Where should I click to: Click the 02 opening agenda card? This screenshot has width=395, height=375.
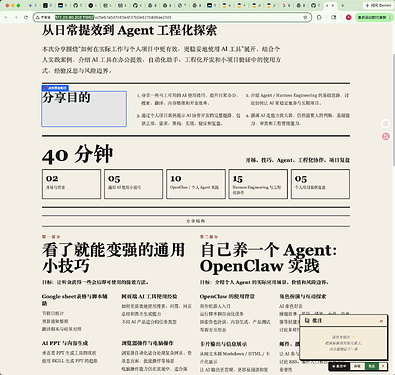click(71, 184)
